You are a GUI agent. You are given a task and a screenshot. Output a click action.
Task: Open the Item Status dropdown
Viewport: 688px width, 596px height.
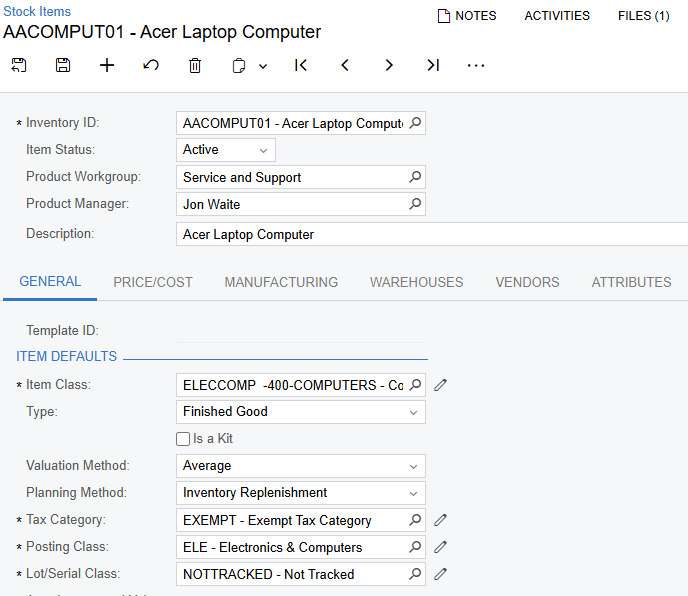[x=226, y=150]
